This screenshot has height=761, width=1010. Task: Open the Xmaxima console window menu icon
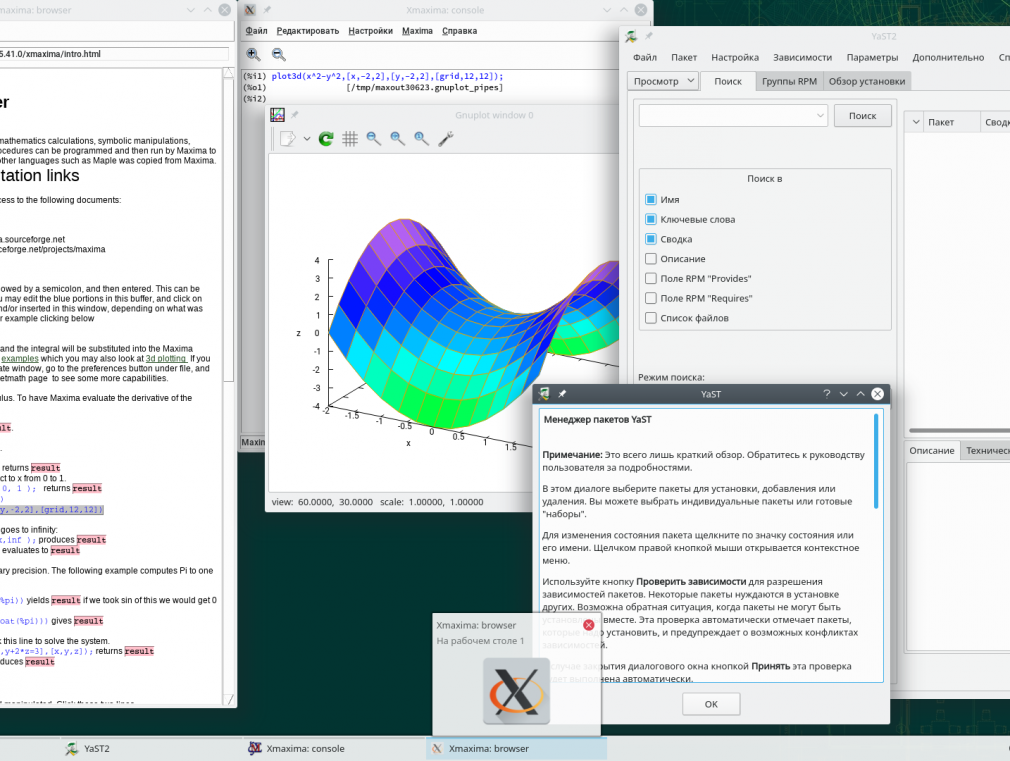[250, 10]
